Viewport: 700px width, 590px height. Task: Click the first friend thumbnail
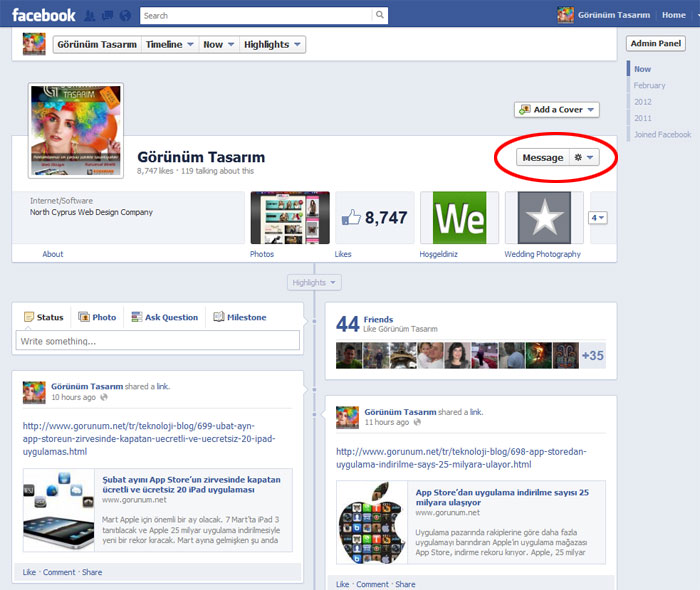pyautogui.click(x=349, y=355)
